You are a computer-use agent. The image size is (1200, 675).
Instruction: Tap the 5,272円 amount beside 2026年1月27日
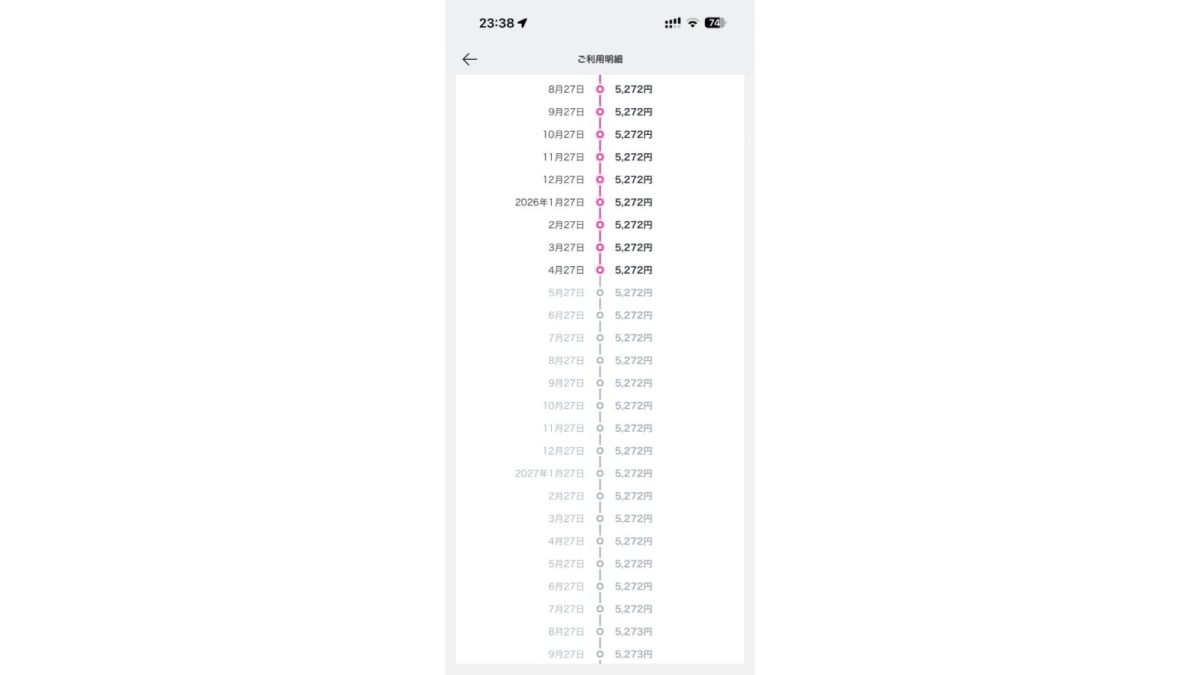click(633, 202)
